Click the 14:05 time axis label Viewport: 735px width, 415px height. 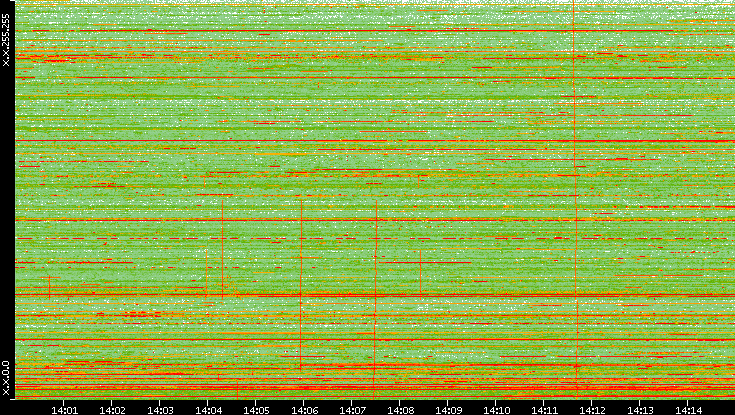(256, 410)
